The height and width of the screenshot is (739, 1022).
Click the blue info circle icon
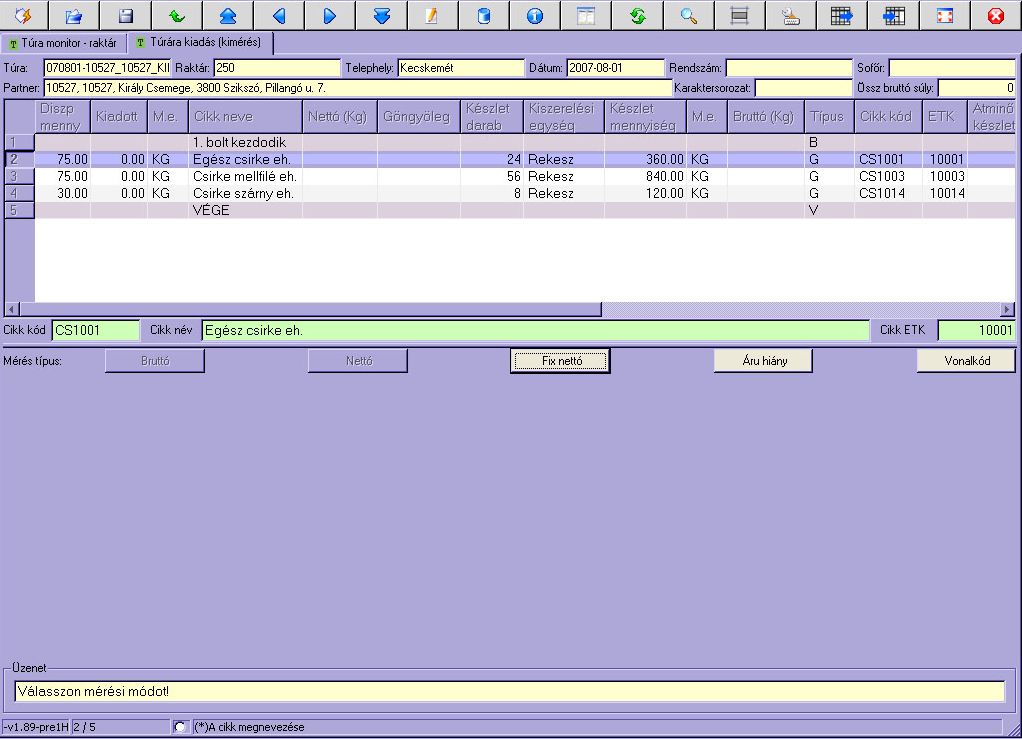534,16
